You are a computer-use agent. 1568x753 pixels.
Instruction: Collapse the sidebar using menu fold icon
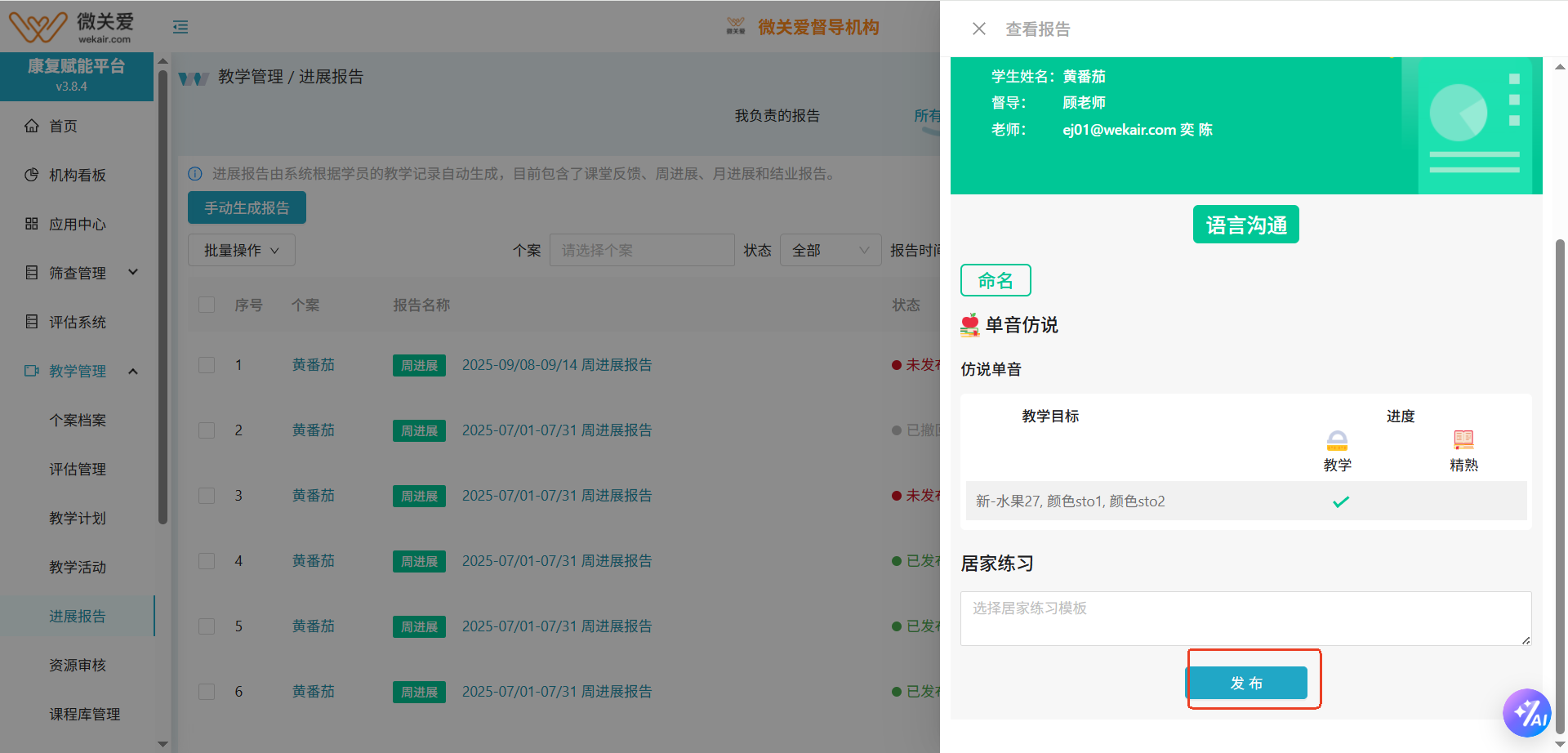pos(180,28)
